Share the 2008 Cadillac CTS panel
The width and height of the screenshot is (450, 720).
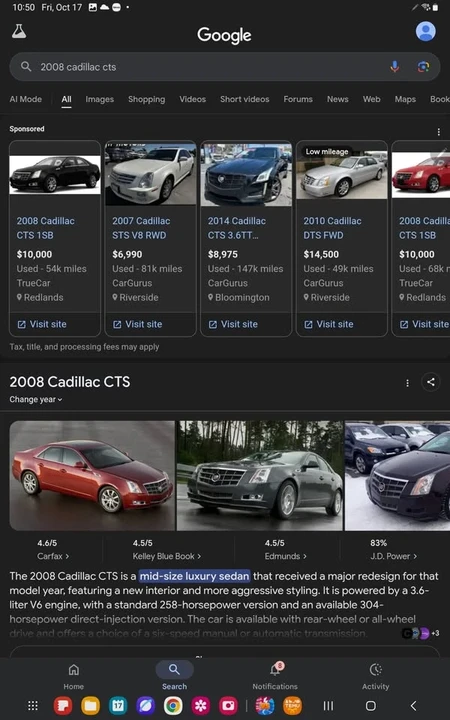click(430, 382)
